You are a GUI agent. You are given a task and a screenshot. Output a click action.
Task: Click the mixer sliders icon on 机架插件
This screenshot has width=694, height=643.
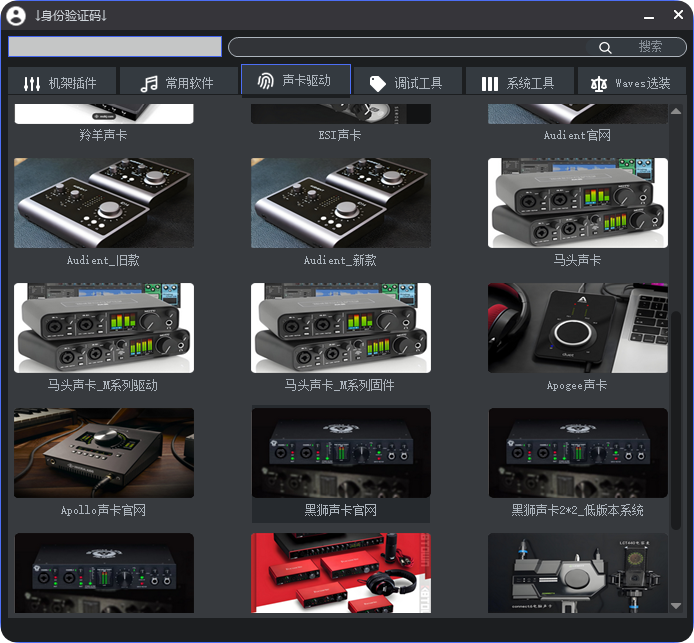click(32, 83)
